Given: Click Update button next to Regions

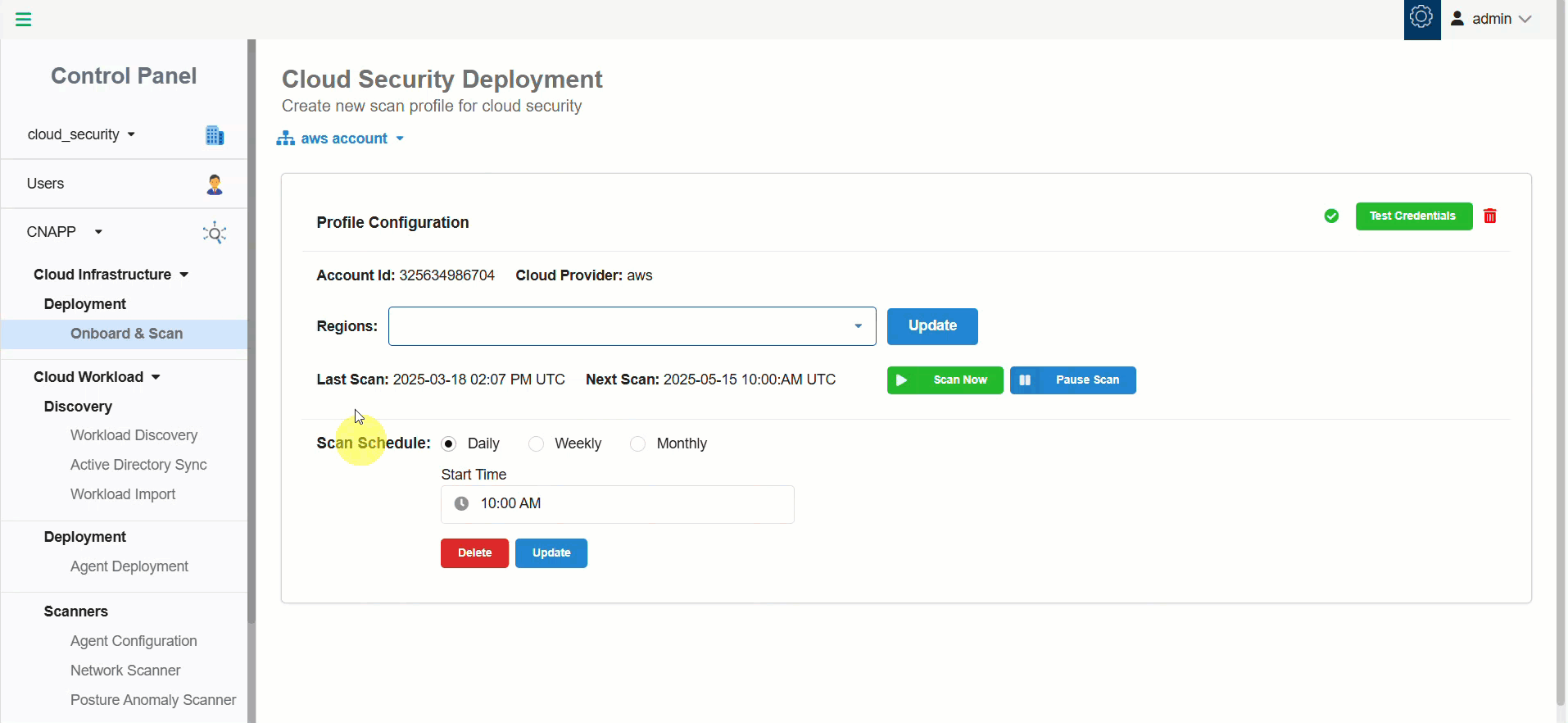Looking at the screenshot, I should click(932, 326).
